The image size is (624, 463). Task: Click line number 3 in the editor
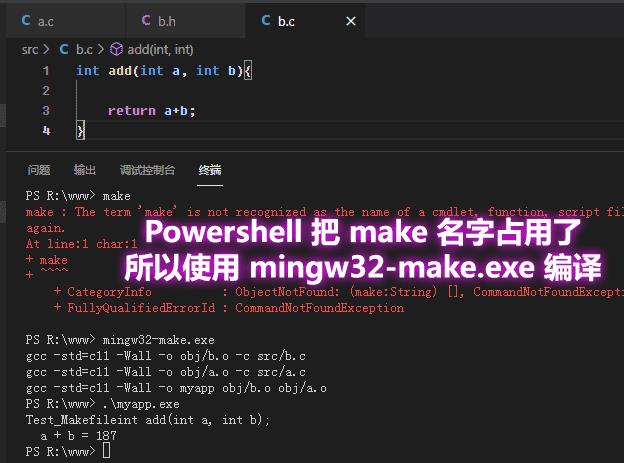click(46, 111)
